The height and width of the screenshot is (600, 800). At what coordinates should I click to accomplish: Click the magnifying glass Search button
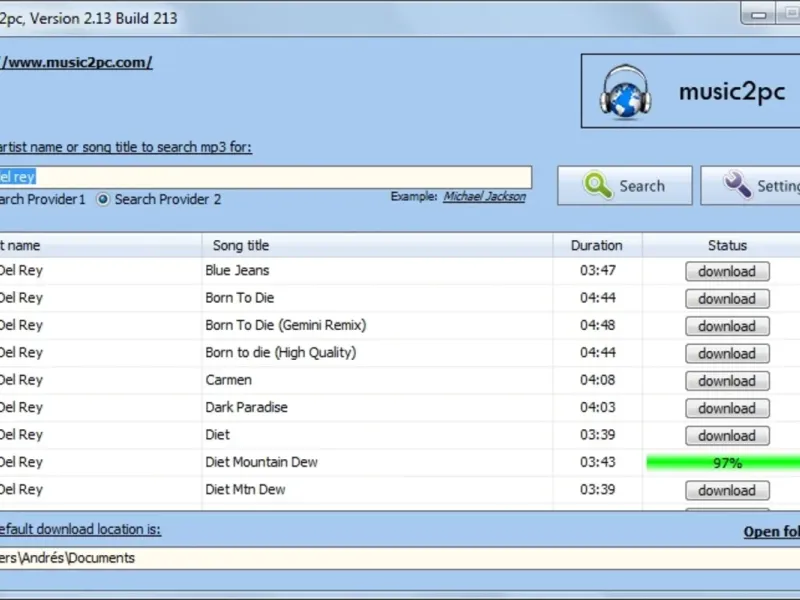624,186
